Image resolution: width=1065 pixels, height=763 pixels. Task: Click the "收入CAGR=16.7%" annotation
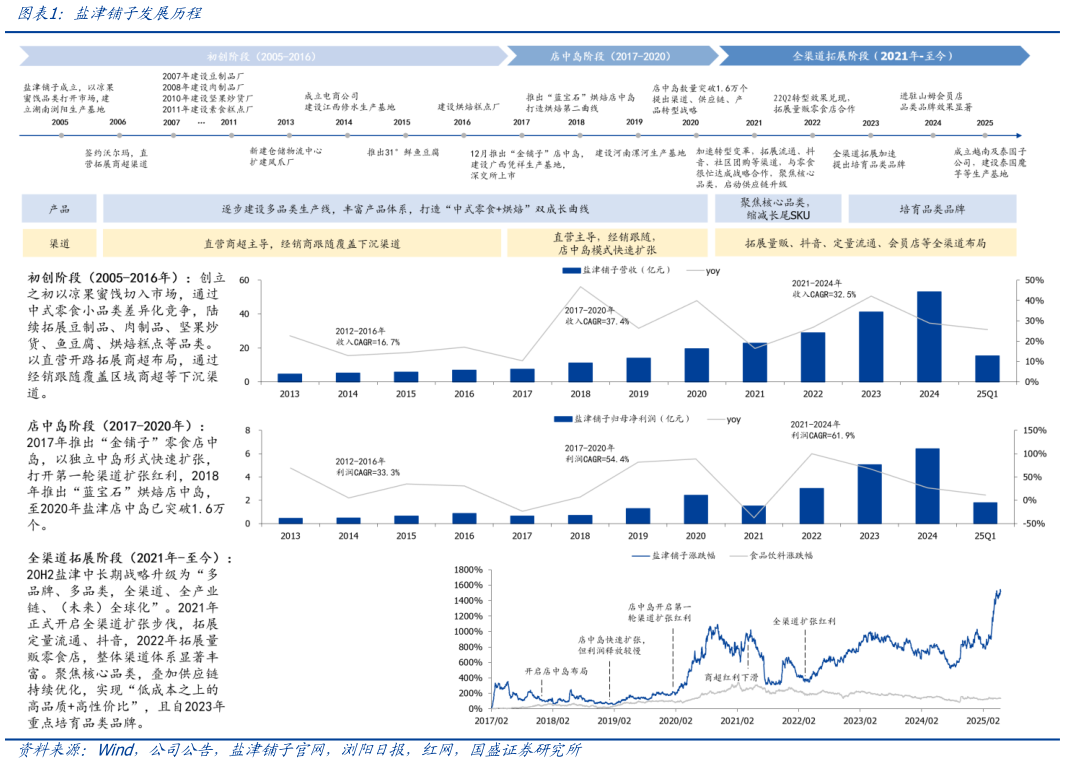368,342
